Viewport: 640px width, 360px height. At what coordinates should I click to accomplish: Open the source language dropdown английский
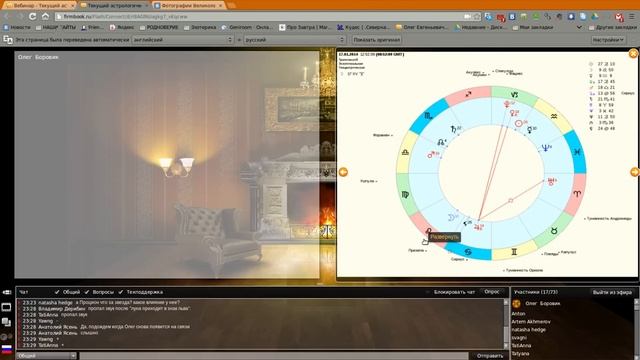[182, 40]
